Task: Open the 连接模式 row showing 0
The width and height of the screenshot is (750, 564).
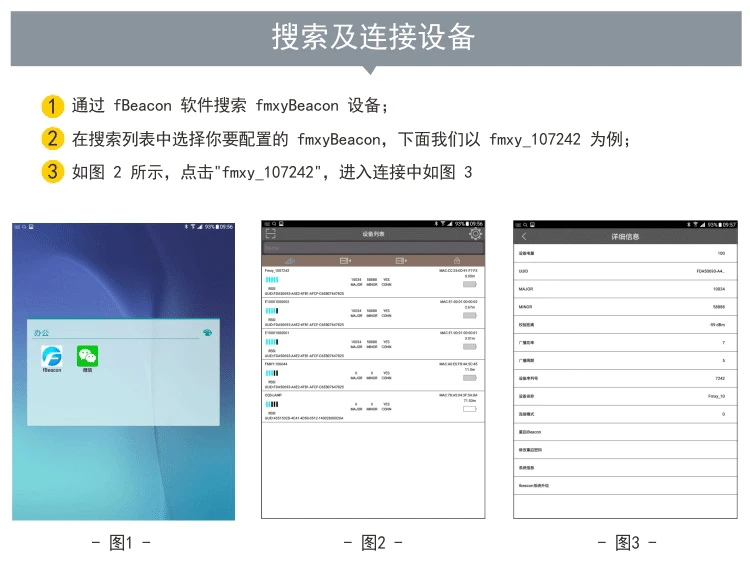Action: [x=625, y=414]
